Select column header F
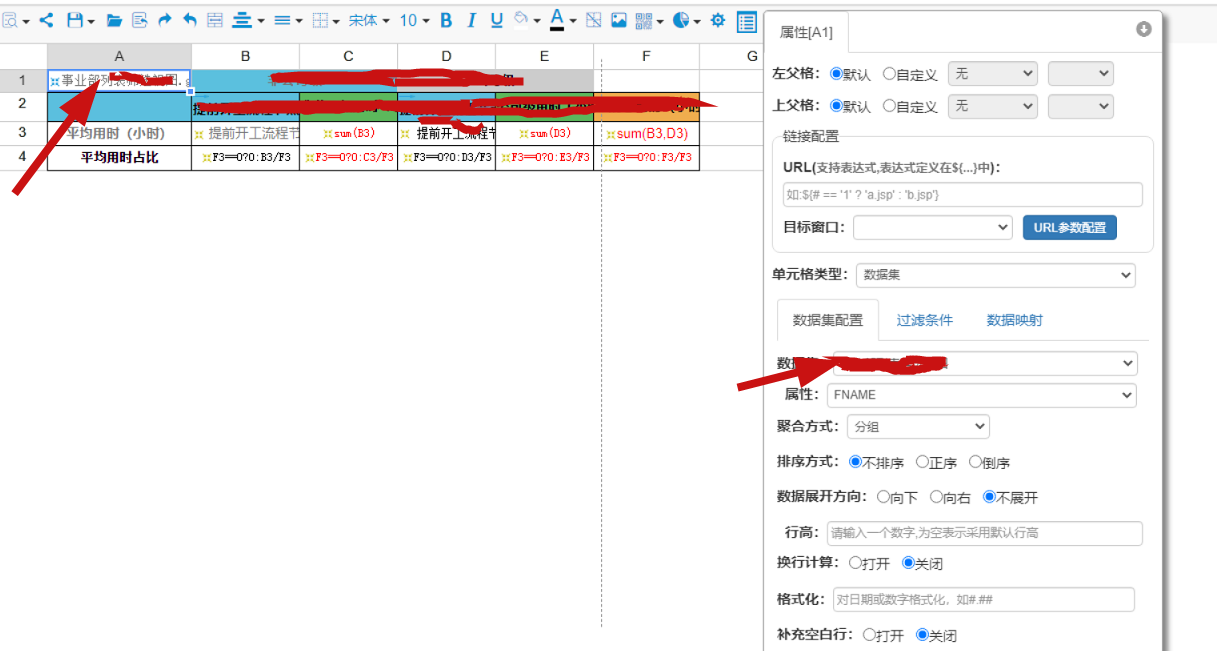The height and width of the screenshot is (651, 1217). [x=647, y=56]
